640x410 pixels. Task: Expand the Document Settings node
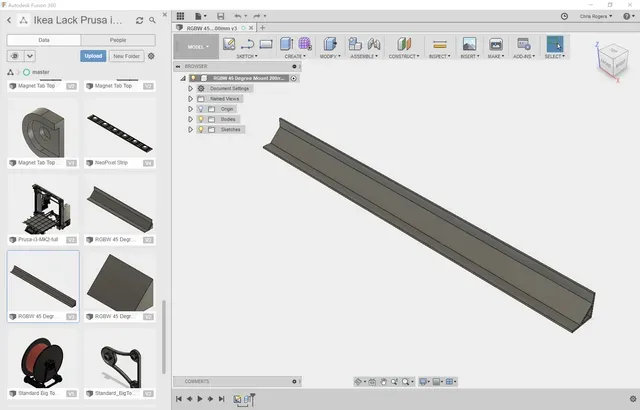pyautogui.click(x=191, y=89)
